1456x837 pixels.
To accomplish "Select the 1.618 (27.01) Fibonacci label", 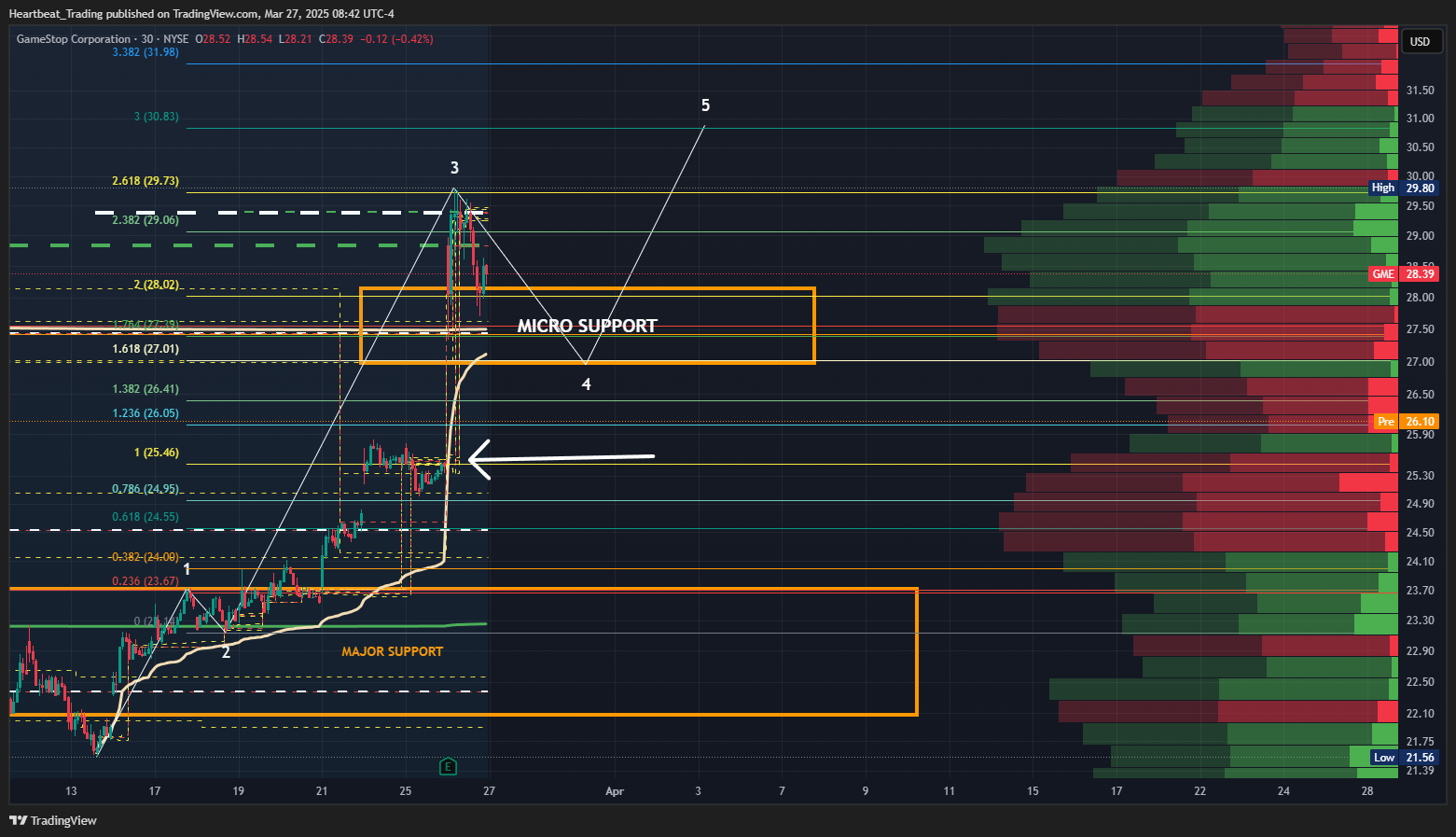I will click(x=146, y=349).
